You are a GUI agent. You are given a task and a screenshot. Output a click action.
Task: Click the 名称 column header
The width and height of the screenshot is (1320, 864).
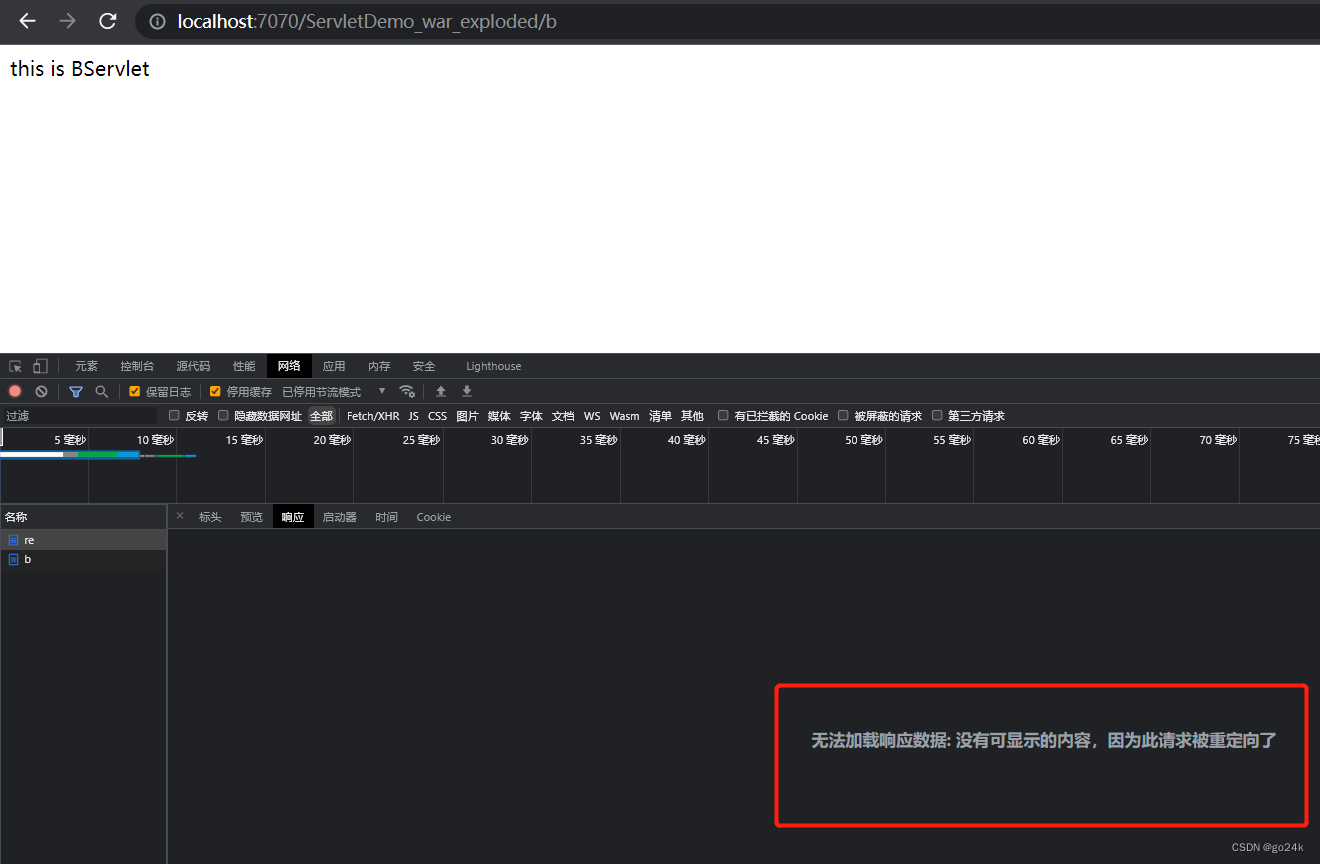tap(83, 517)
